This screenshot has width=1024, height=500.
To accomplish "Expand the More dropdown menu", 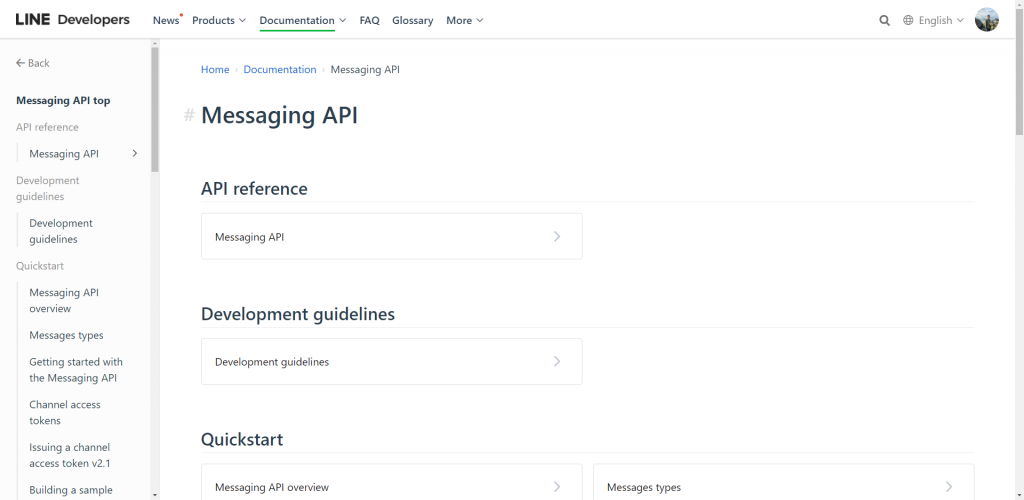I will (464, 20).
